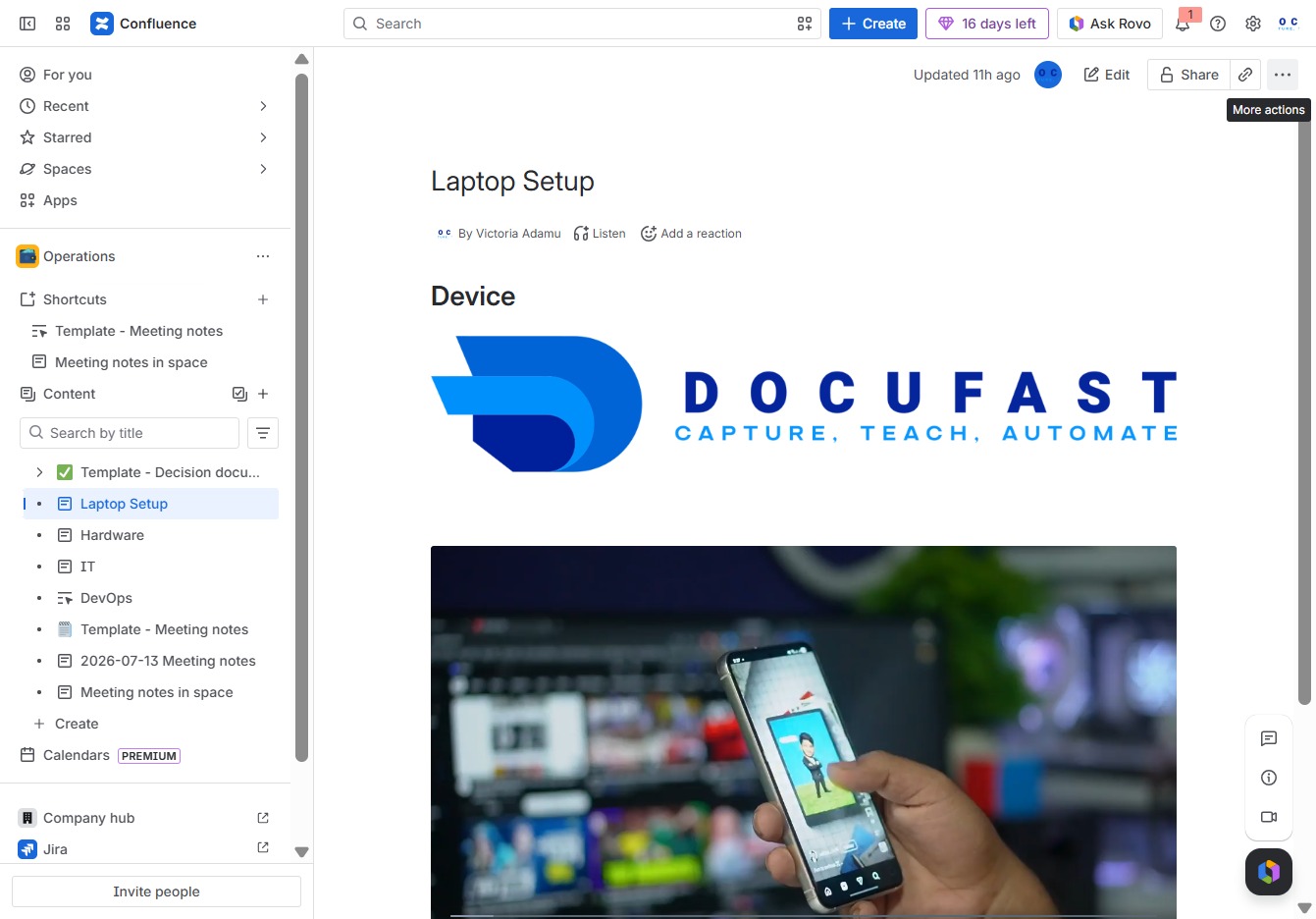Expand Template - Decision documentation tree item
This screenshot has height=919, width=1316.
(39, 472)
